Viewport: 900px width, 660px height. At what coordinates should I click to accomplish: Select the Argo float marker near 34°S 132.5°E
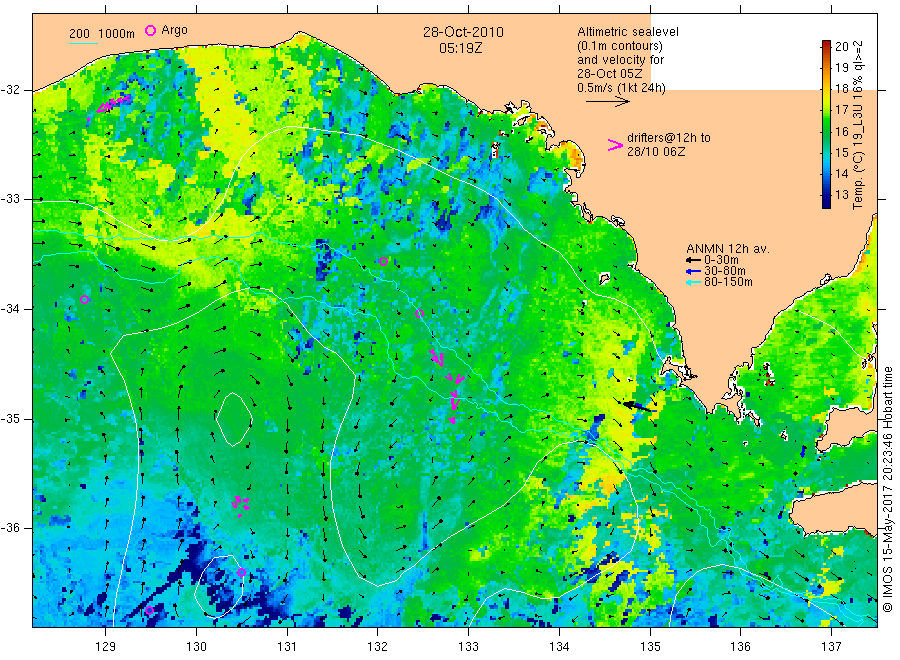pyautogui.click(x=420, y=313)
